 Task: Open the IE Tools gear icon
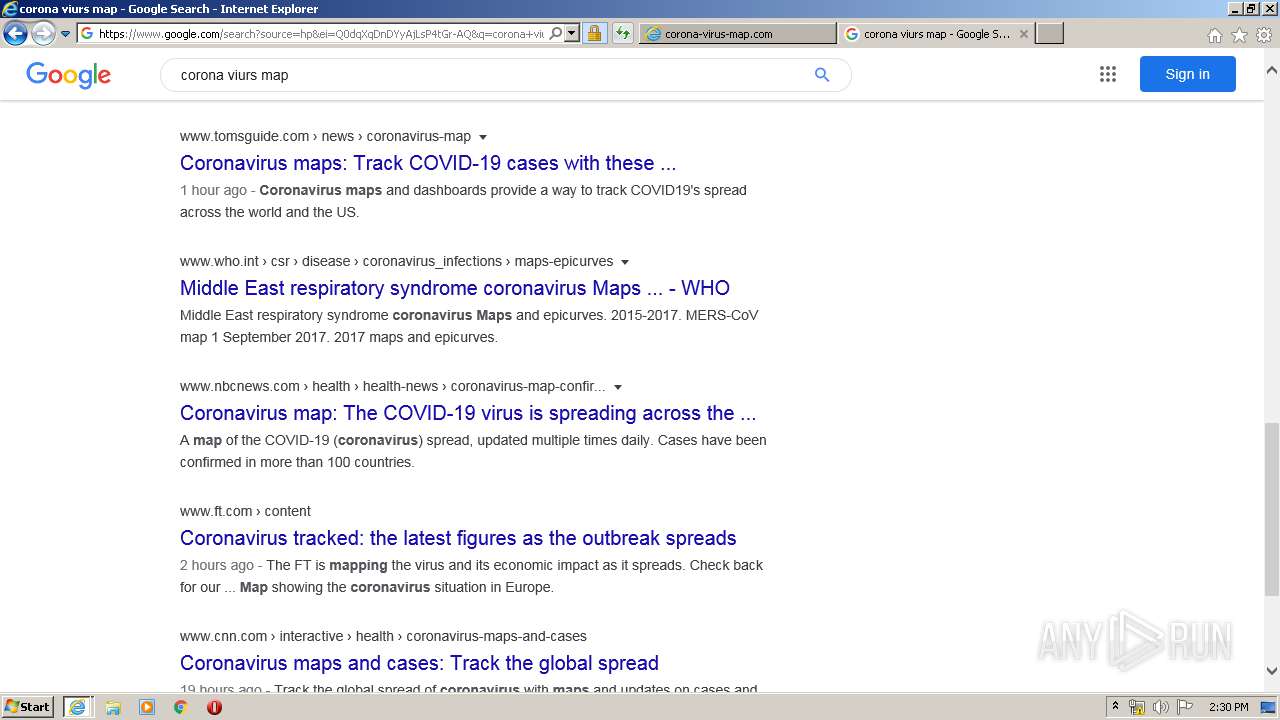tap(1264, 35)
